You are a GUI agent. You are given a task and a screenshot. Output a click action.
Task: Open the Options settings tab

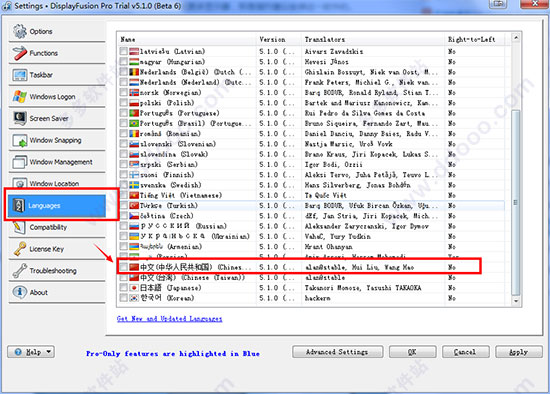coord(57,31)
